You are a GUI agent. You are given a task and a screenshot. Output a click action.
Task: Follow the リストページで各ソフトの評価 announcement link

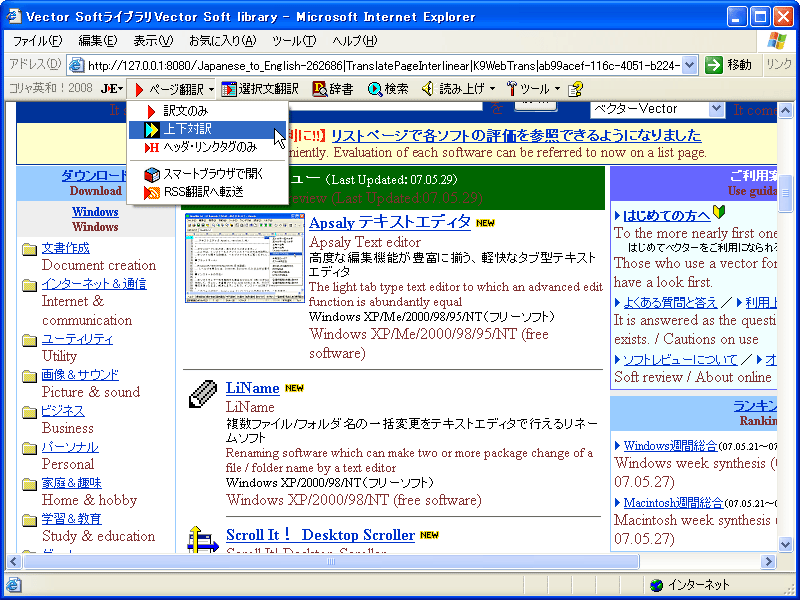click(x=516, y=136)
